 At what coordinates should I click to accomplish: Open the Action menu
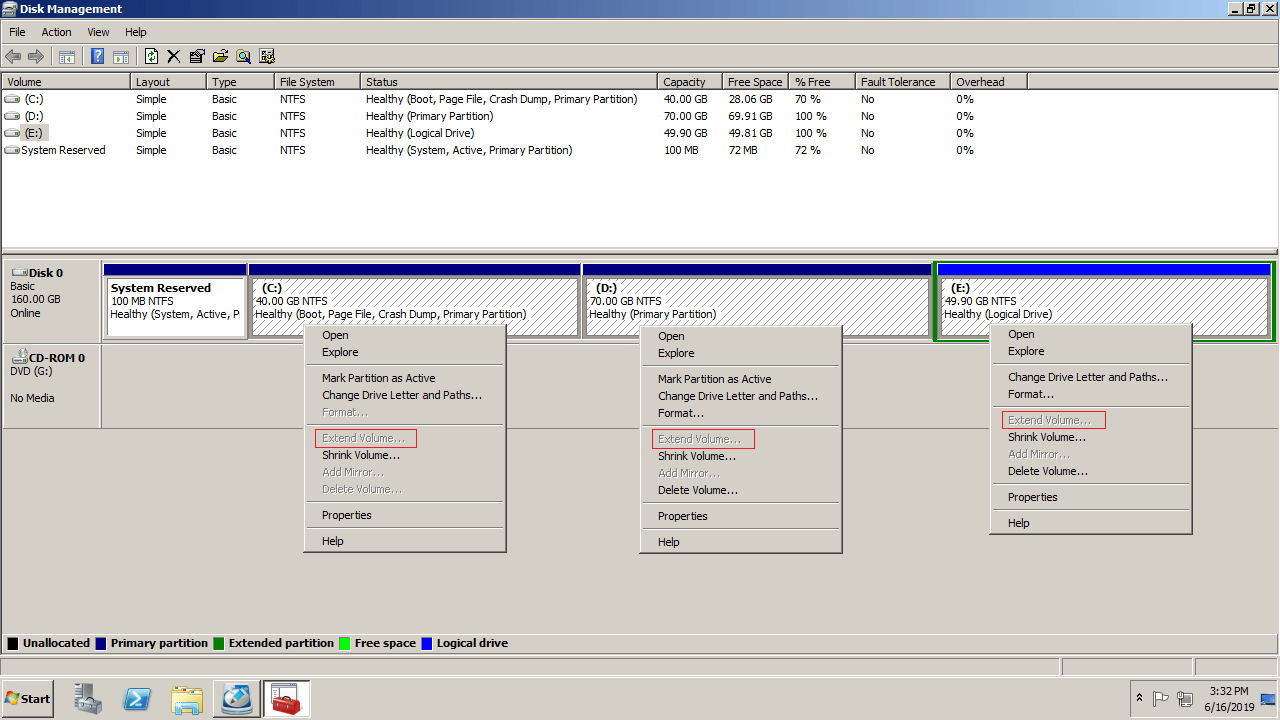click(56, 32)
